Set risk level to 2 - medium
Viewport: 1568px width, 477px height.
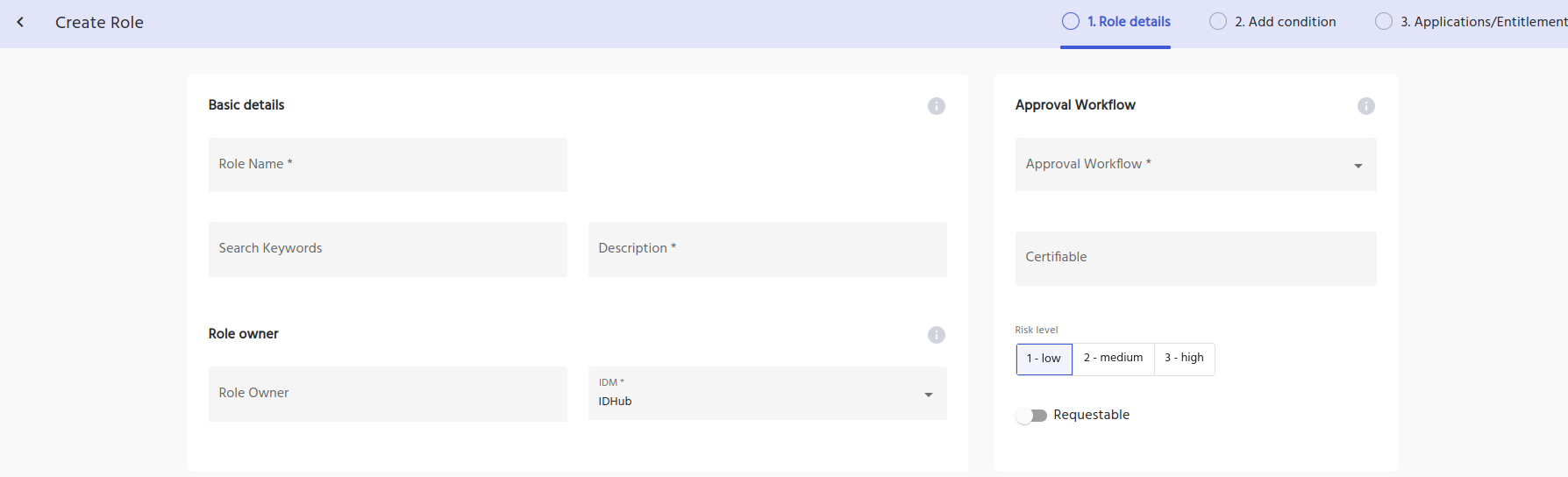[x=1113, y=359]
